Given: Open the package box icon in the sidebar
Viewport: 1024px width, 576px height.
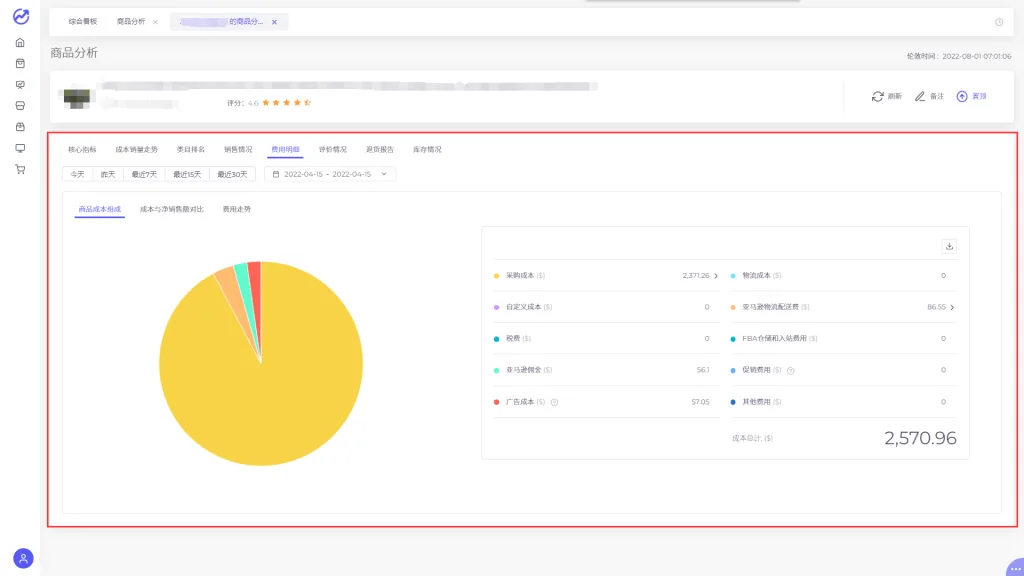Looking at the screenshot, I should (20, 127).
